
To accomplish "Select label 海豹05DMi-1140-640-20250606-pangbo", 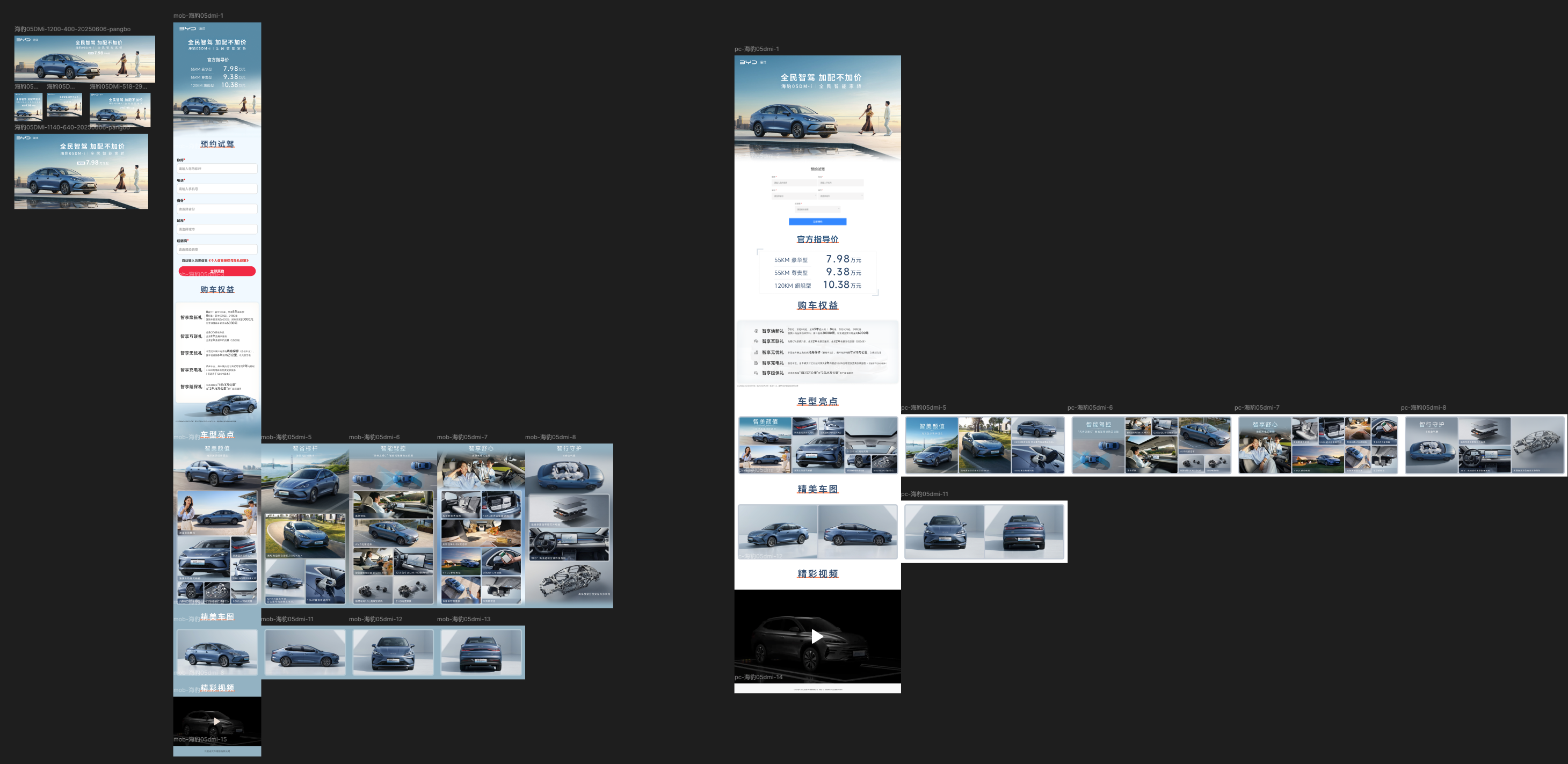I will pyautogui.click(x=72, y=127).
